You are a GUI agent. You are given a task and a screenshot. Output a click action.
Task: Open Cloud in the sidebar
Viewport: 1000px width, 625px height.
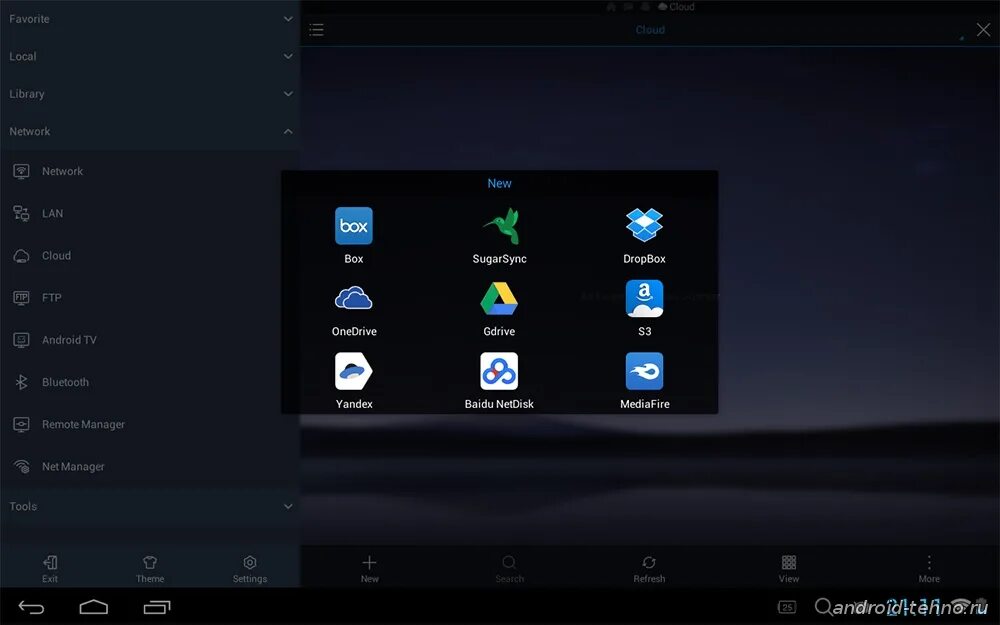click(x=150, y=255)
